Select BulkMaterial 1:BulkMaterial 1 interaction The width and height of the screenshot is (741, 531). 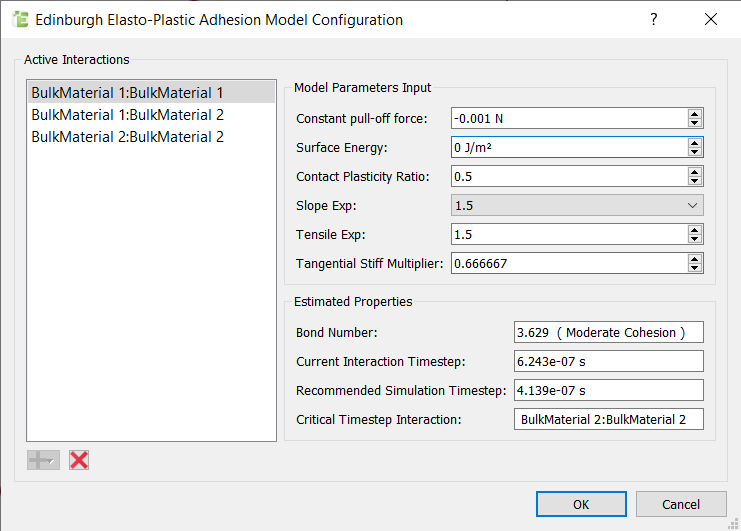point(127,92)
